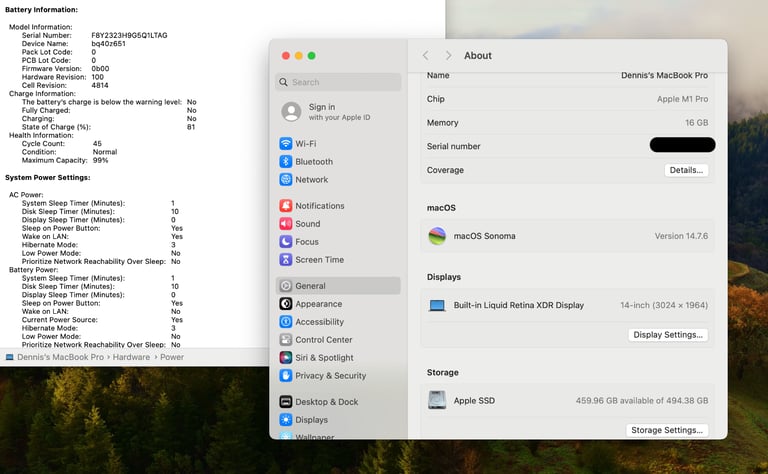The height and width of the screenshot is (474, 768).
Task: Open Screen Time hourglass icon
Action: [286, 260]
